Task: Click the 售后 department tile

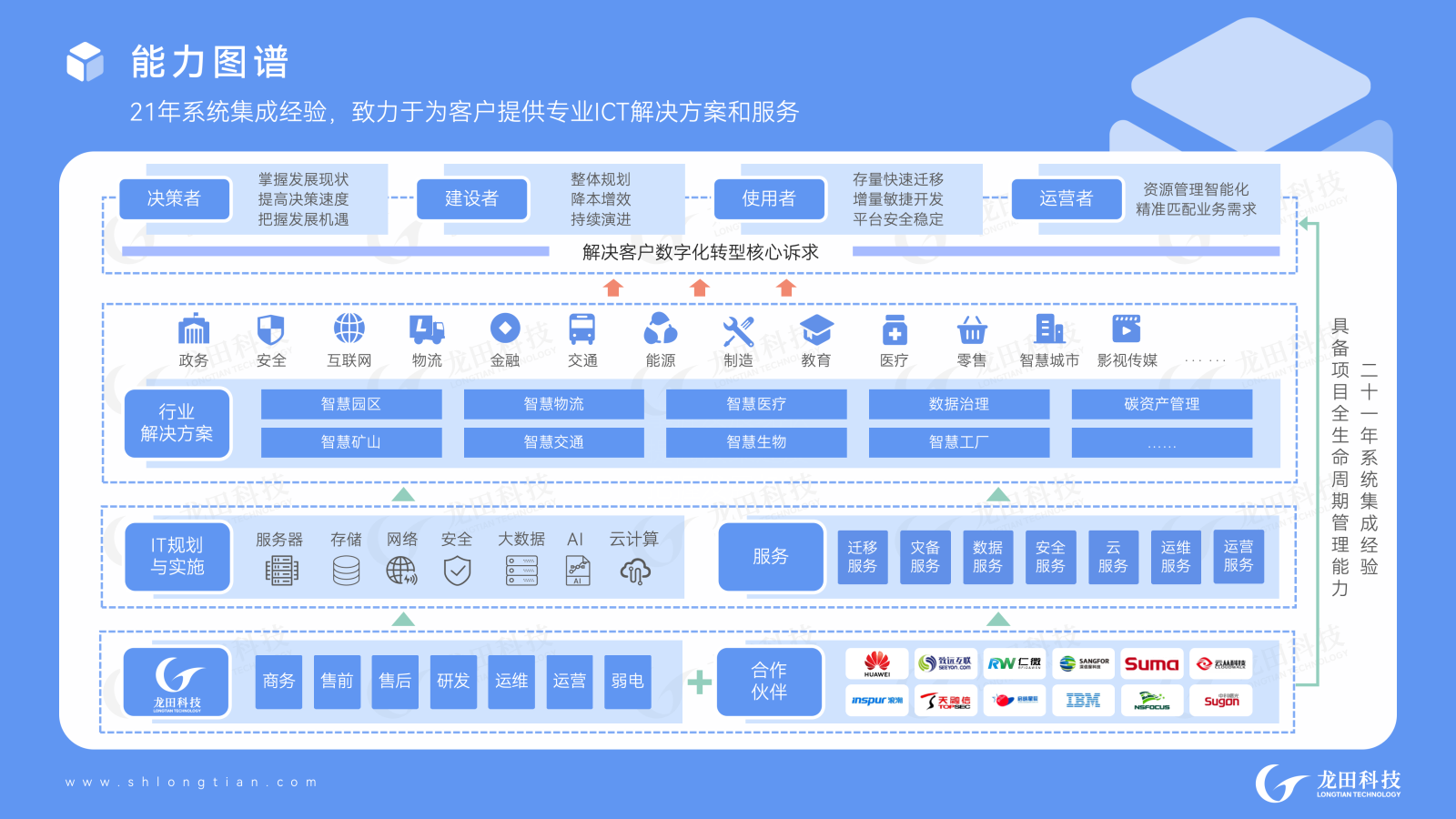Action: click(x=395, y=681)
